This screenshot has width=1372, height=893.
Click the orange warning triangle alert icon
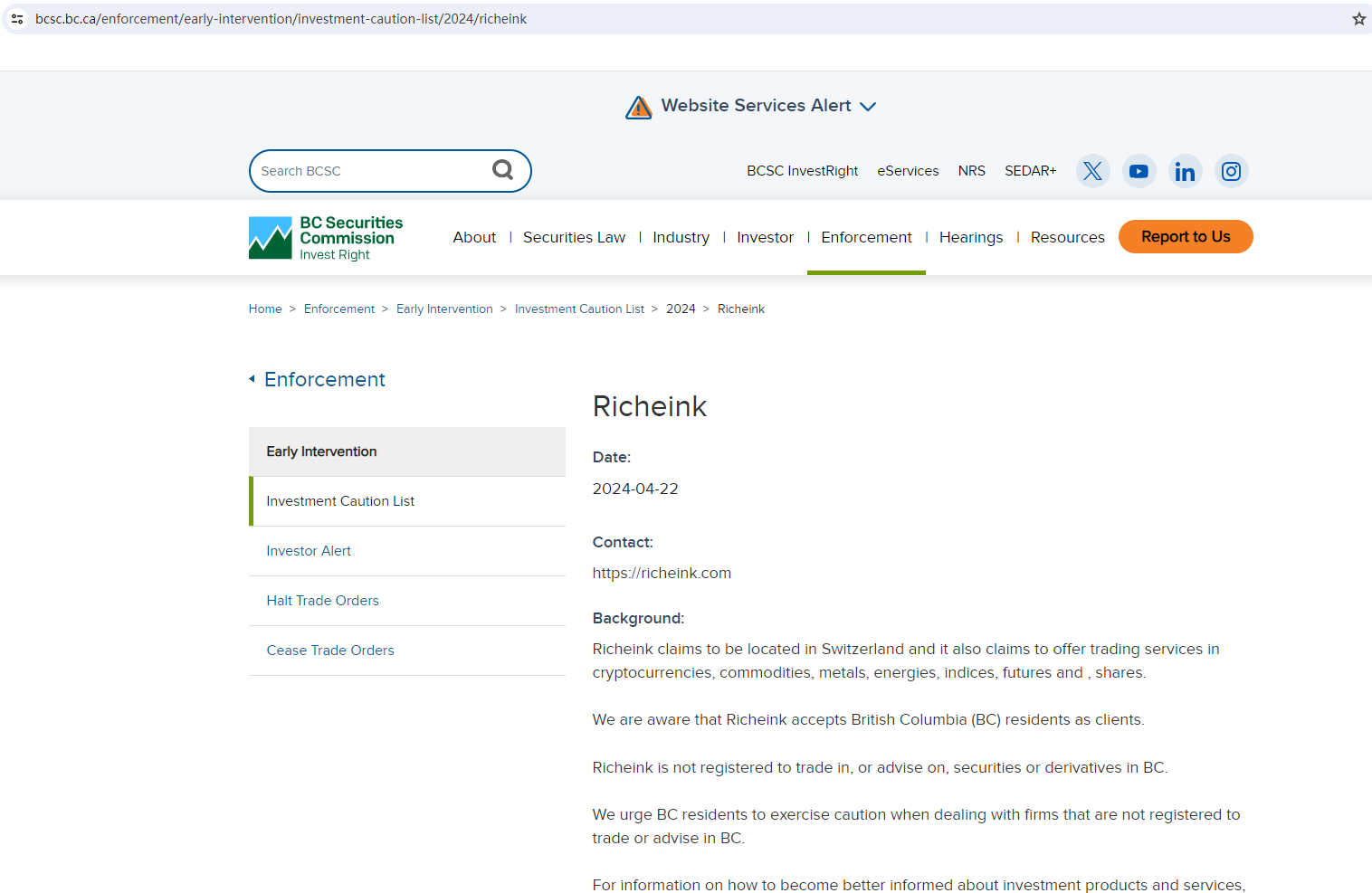point(639,108)
